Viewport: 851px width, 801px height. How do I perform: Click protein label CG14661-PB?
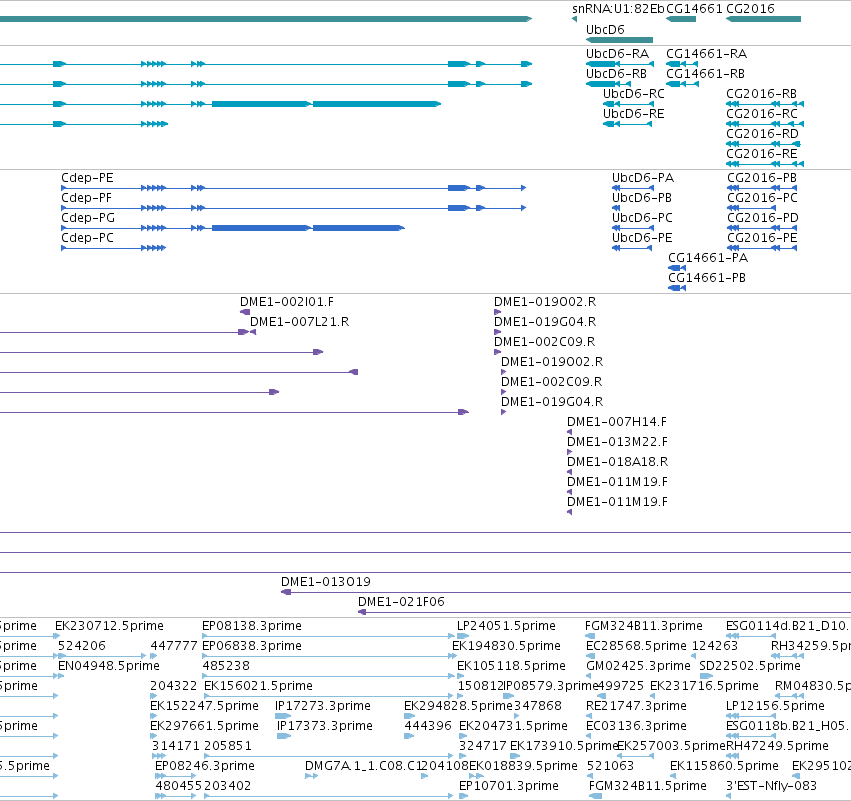(707, 278)
